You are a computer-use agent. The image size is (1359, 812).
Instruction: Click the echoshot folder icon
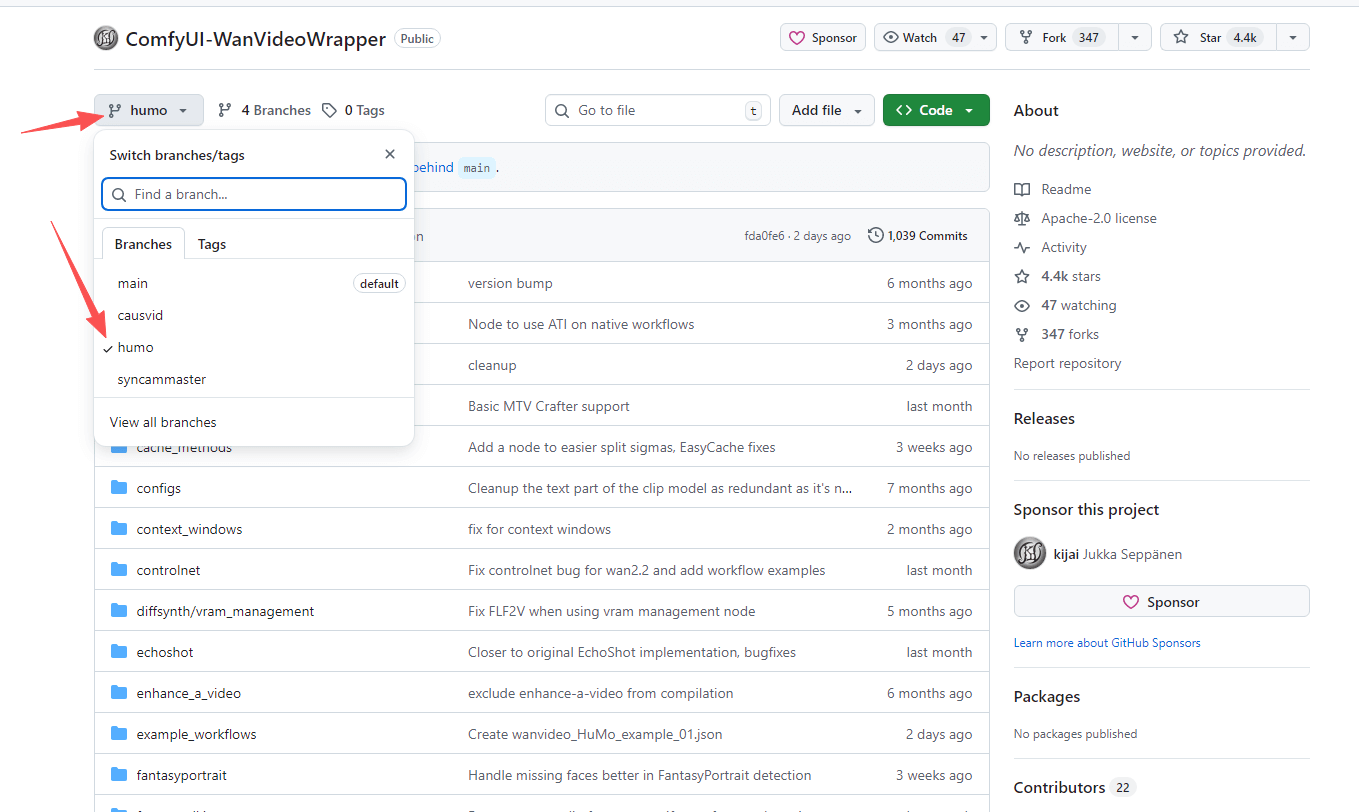pos(119,652)
